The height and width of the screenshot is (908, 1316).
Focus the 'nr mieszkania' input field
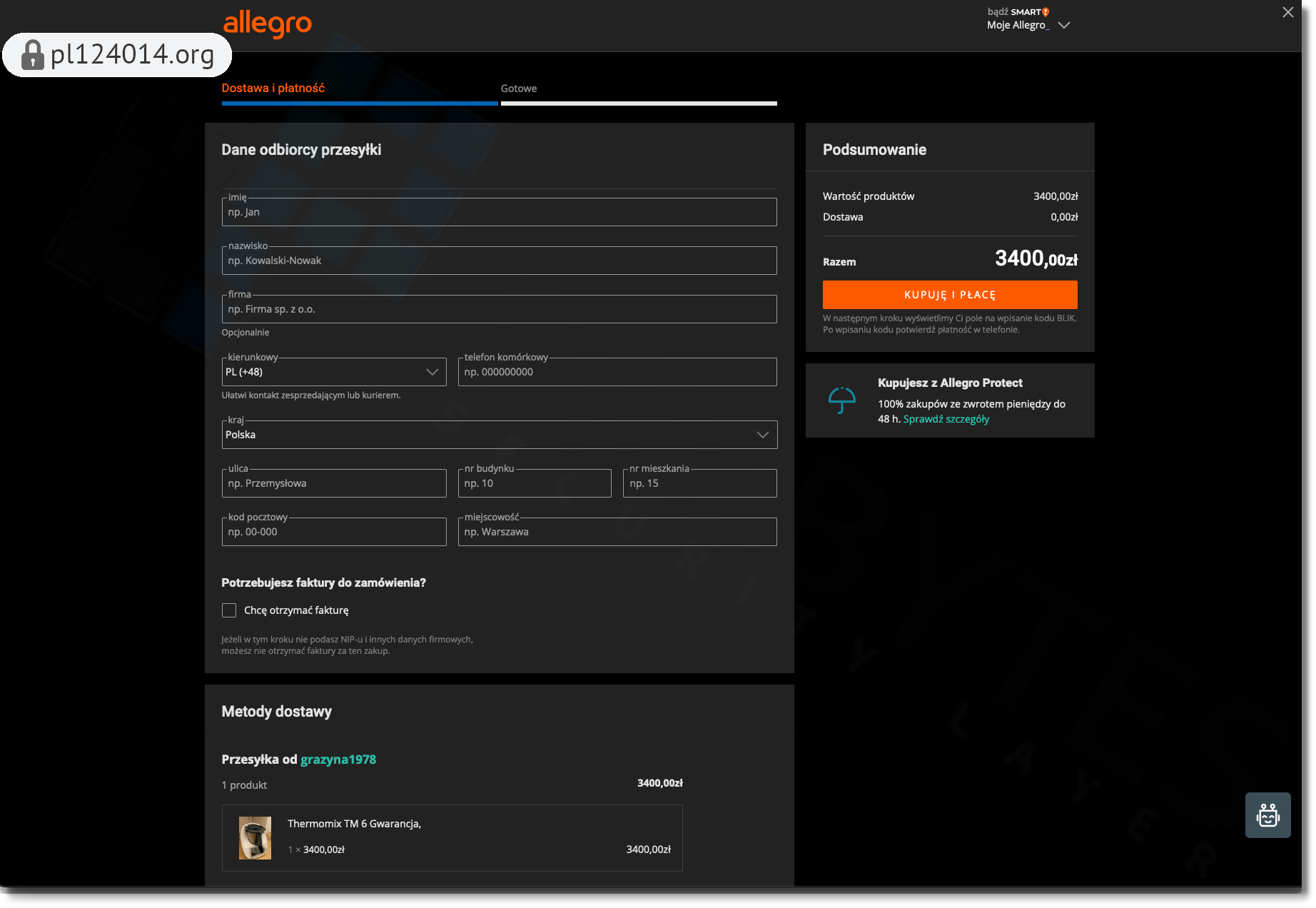(700, 483)
